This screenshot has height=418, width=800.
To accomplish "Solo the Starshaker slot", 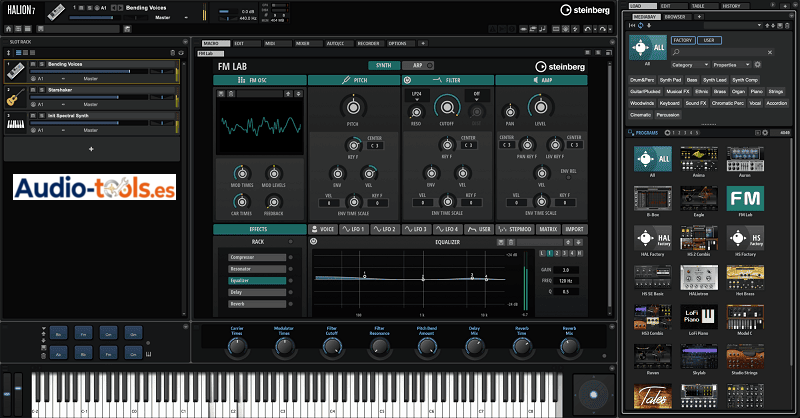I will click(41, 90).
